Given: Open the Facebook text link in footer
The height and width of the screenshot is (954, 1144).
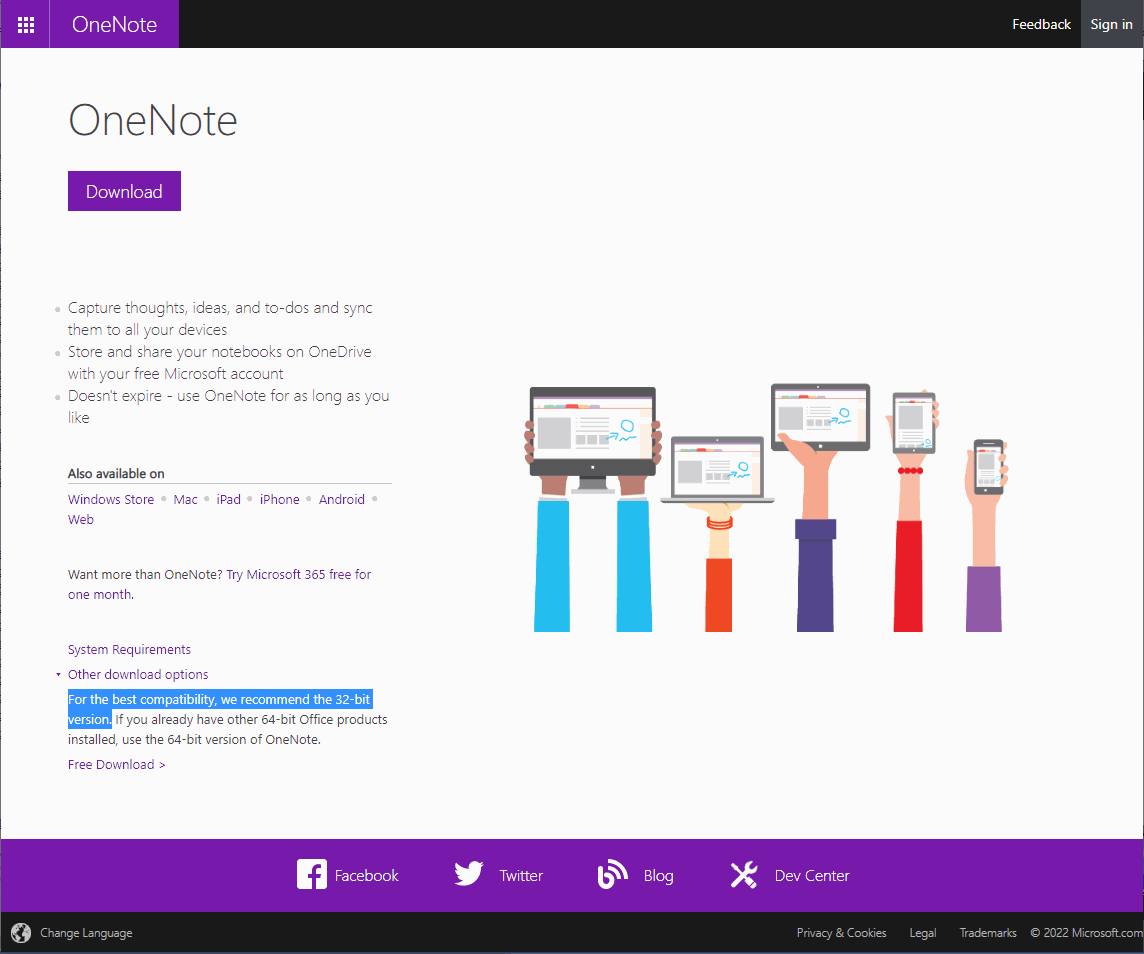Looking at the screenshot, I should pos(366,875).
